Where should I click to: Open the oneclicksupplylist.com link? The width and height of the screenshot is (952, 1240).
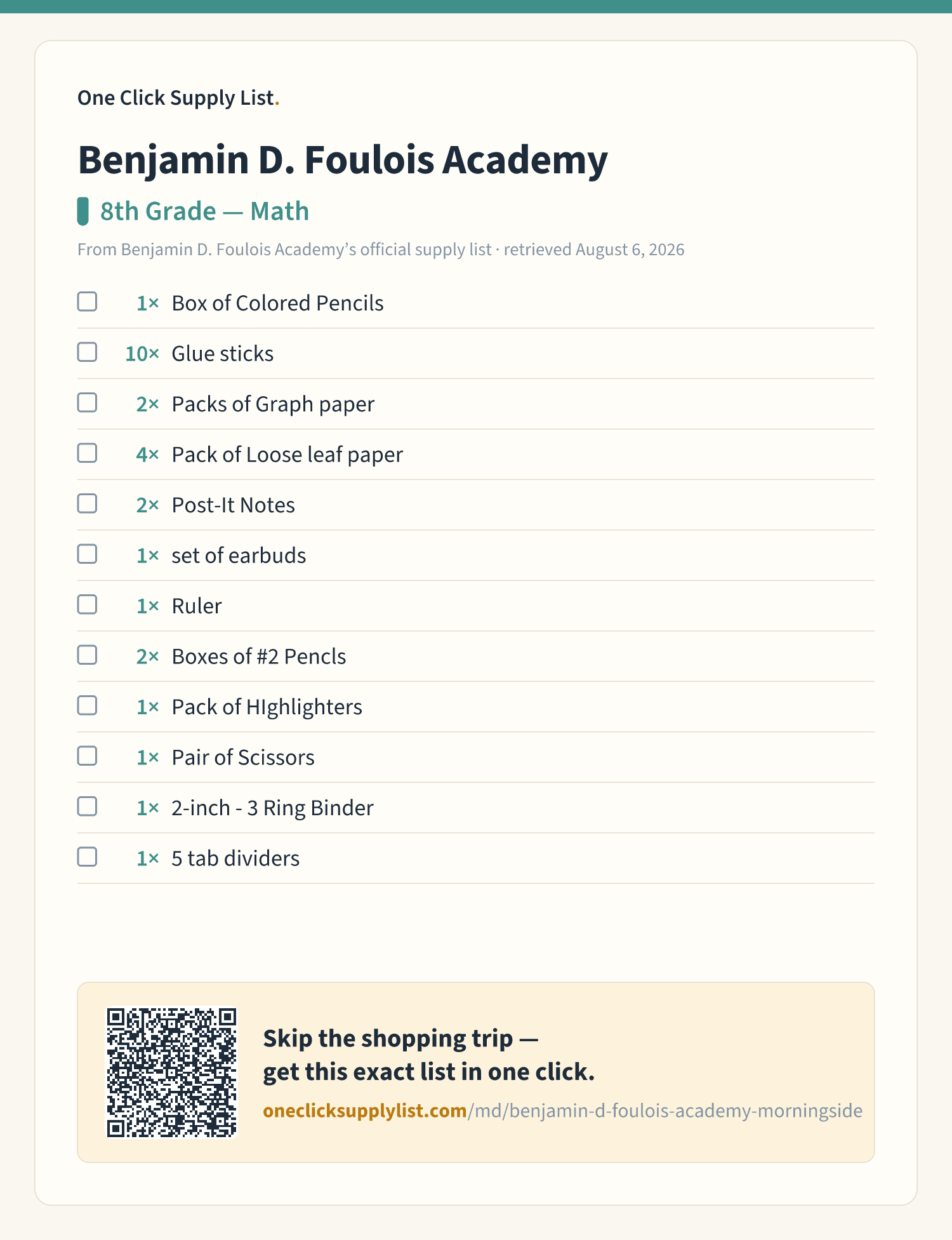tap(562, 1110)
